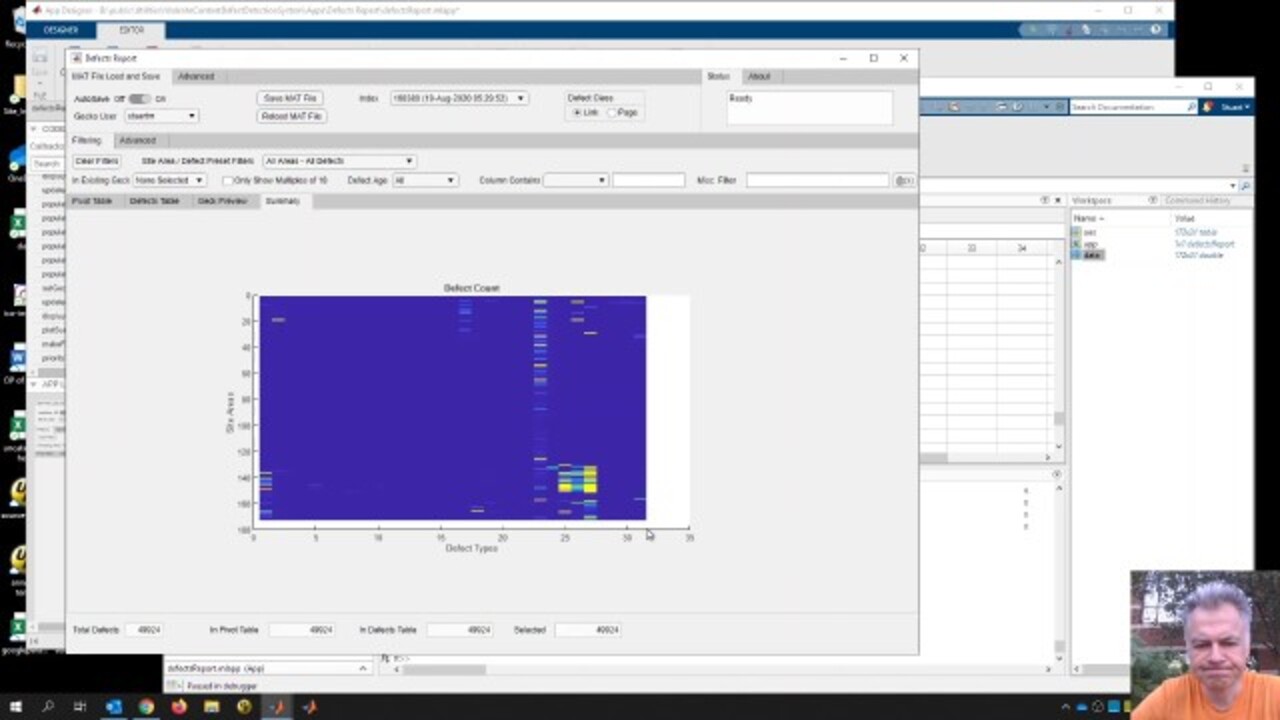Open Firefox from the taskbar
The width and height of the screenshot is (1280, 720).
click(179, 707)
